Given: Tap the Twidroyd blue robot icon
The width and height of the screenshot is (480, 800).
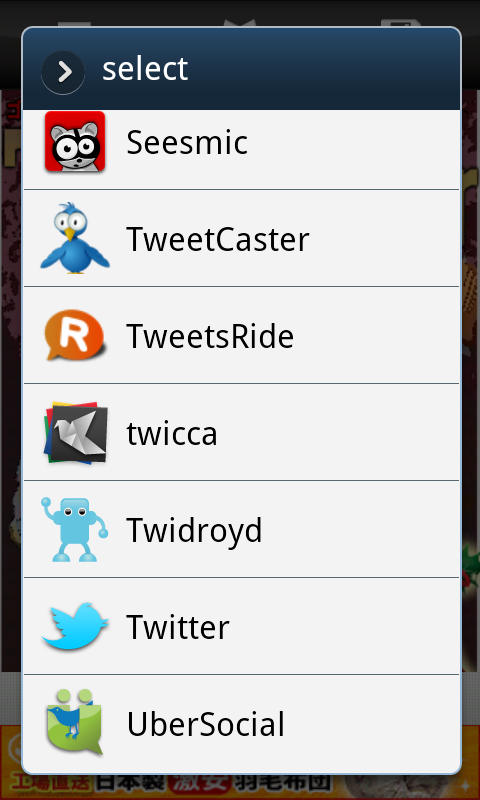Looking at the screenshot, I should [75, 530].
